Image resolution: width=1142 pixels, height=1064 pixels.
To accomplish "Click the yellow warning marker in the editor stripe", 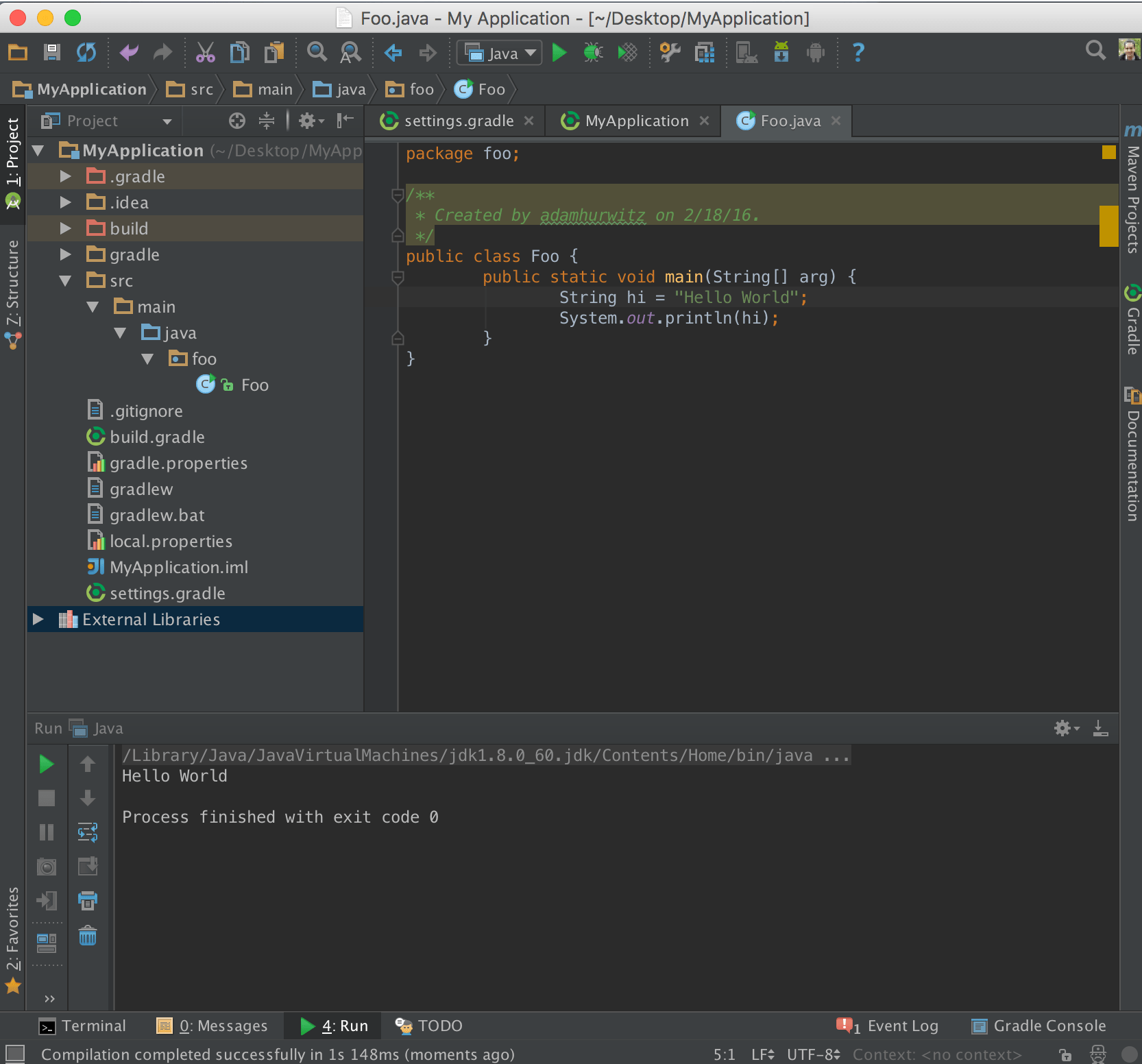I will [1108, 226].
